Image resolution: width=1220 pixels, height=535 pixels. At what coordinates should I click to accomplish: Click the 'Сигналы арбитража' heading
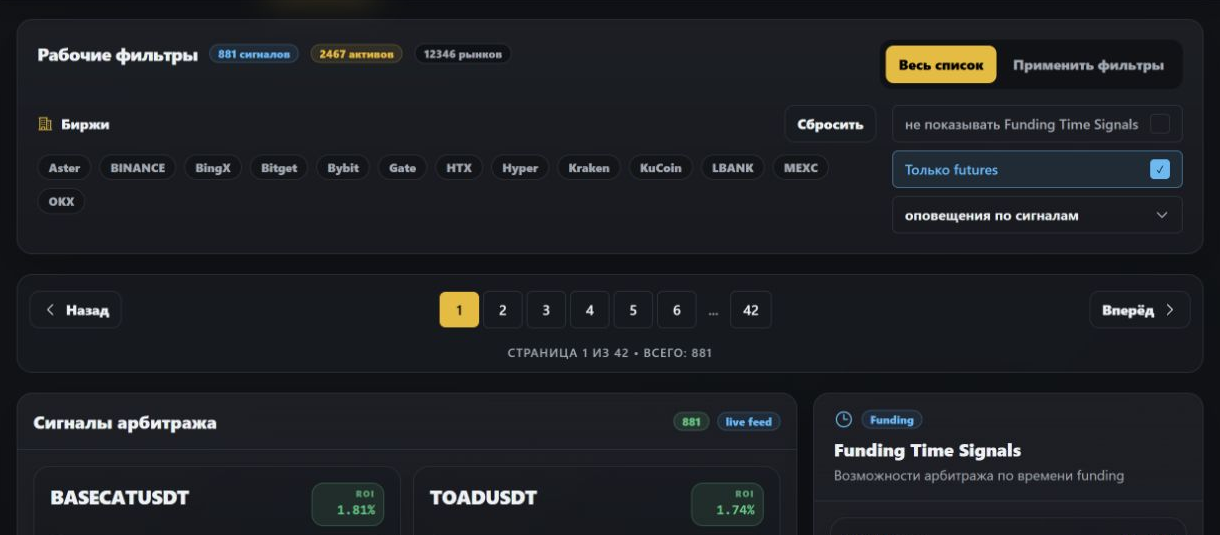pyautogui.click(x=125, y=422)
